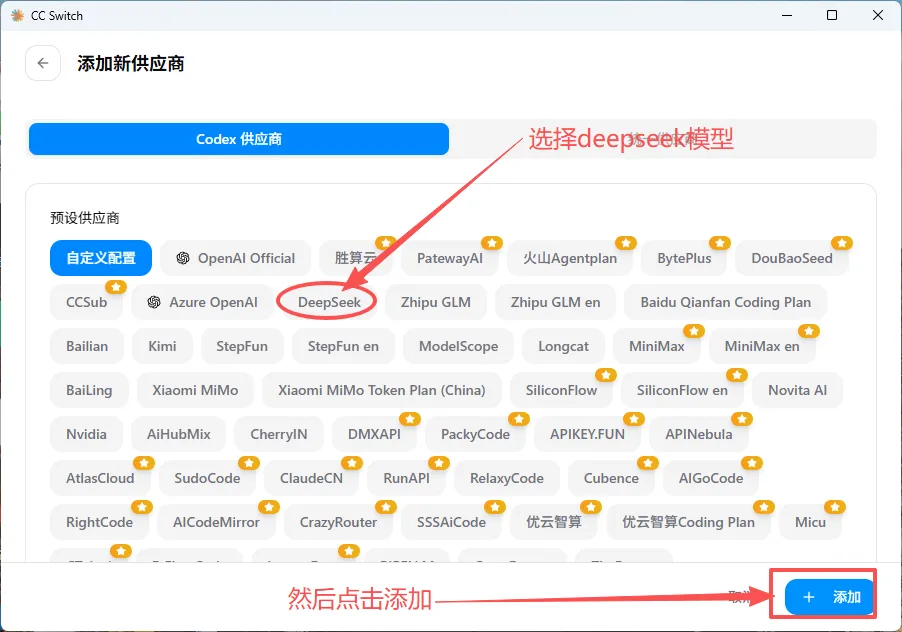Pick the CrazyRouter provider

pyautogui.click(x=338, y=522)
